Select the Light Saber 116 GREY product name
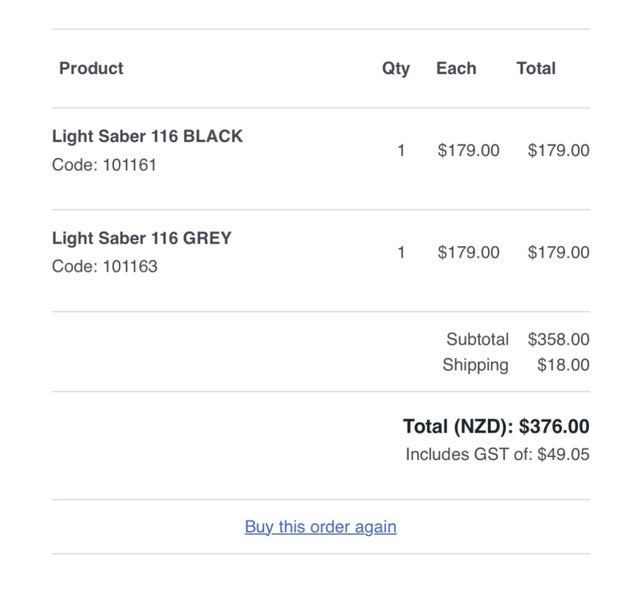Image resolution: width=638 pixels, height=600 pixels. tap(142, 238)
